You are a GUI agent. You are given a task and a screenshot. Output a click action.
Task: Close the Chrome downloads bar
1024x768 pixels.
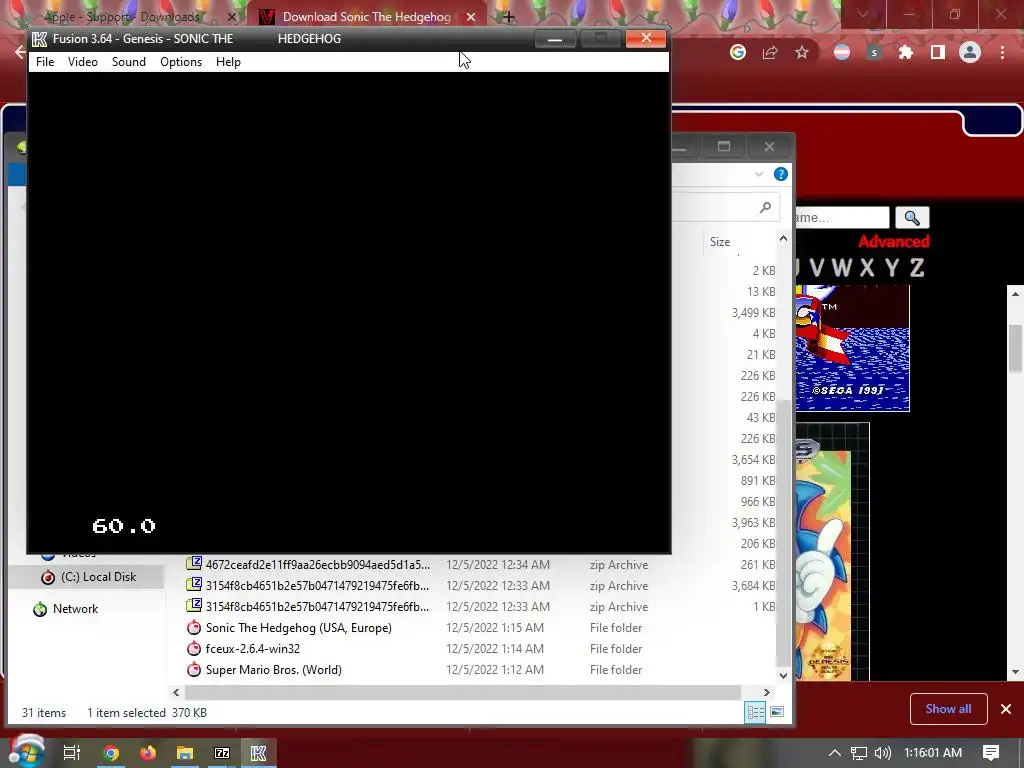point(1006,709)
